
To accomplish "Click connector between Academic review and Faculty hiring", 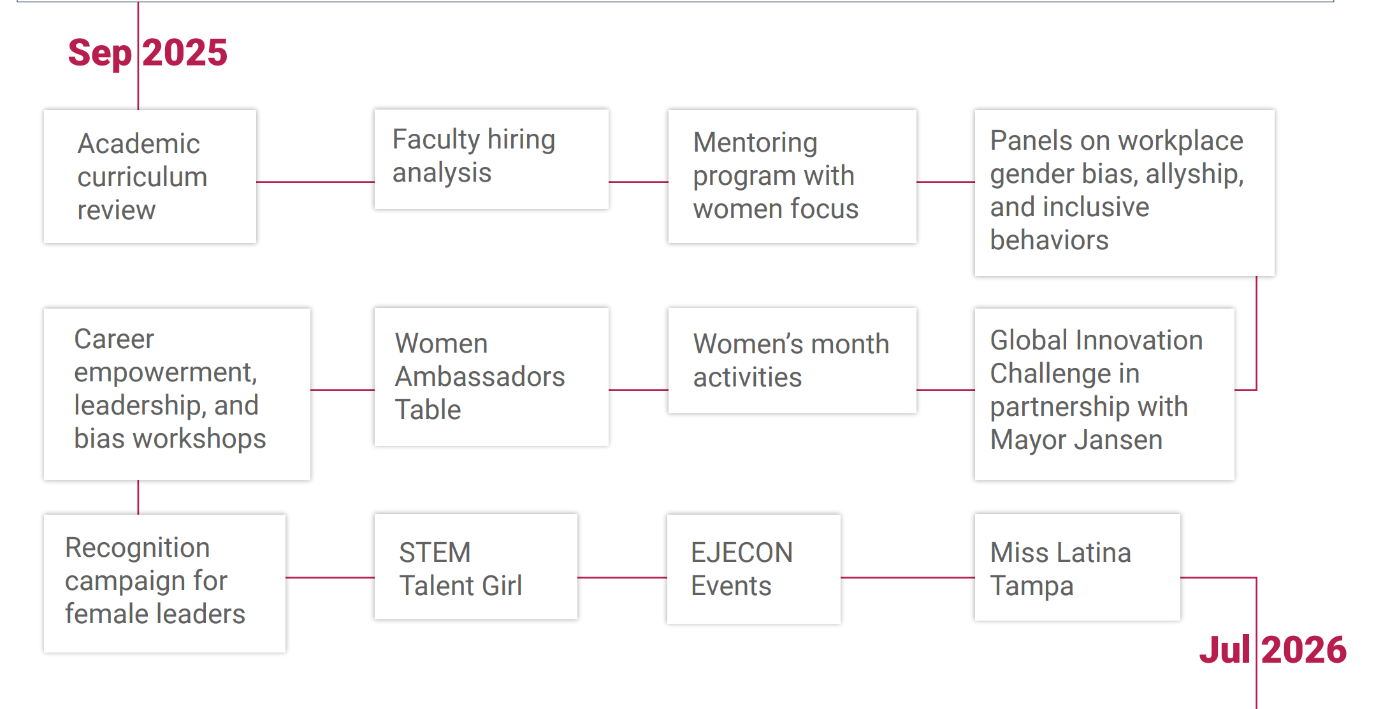I will 315,182.
